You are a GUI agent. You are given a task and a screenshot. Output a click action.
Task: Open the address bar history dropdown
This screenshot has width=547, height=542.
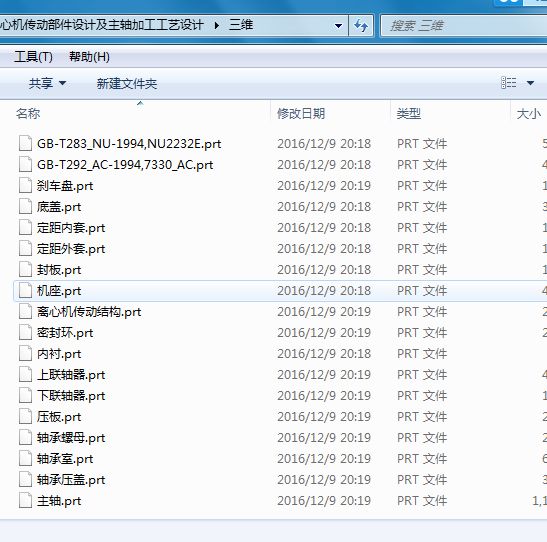point(338,26)
